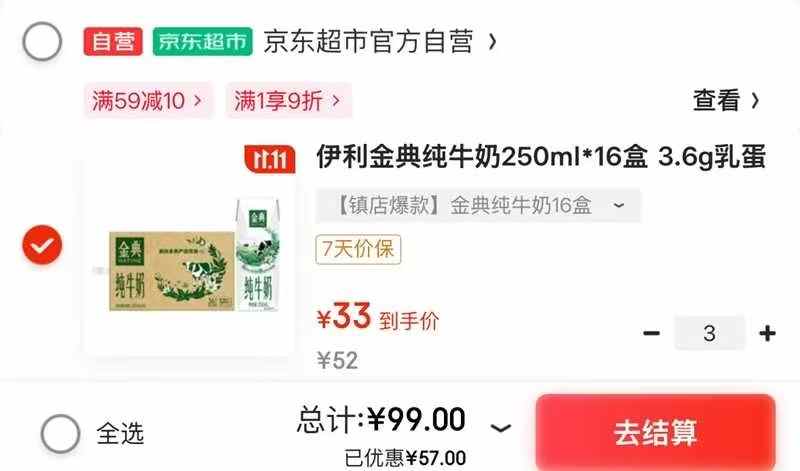This screenshot has height=471, width=800.
Task: Click the ¥33 到手价 price label
Action: 378,317
